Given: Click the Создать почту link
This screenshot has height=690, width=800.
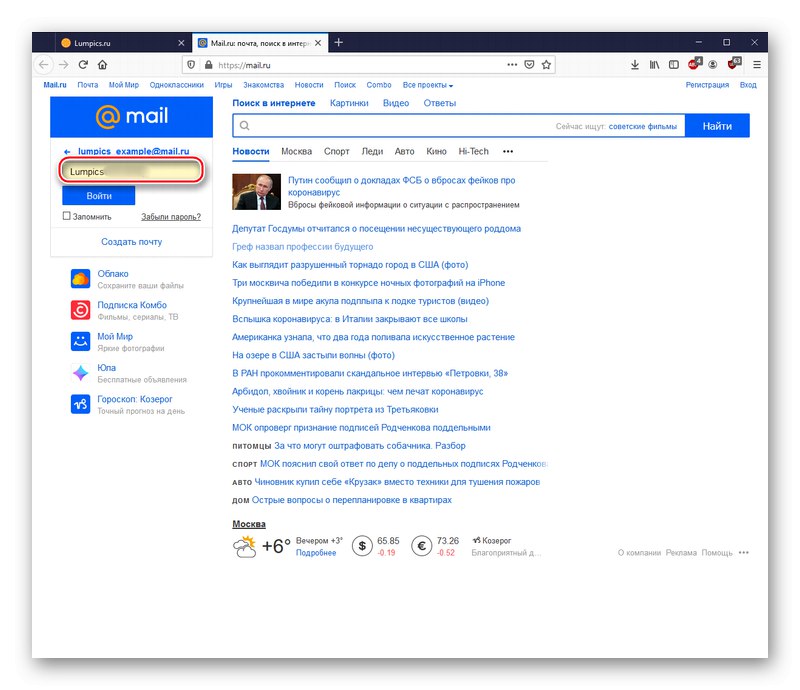Looking at the screenshot, I should pyautogui.click(x=132, y=242).
